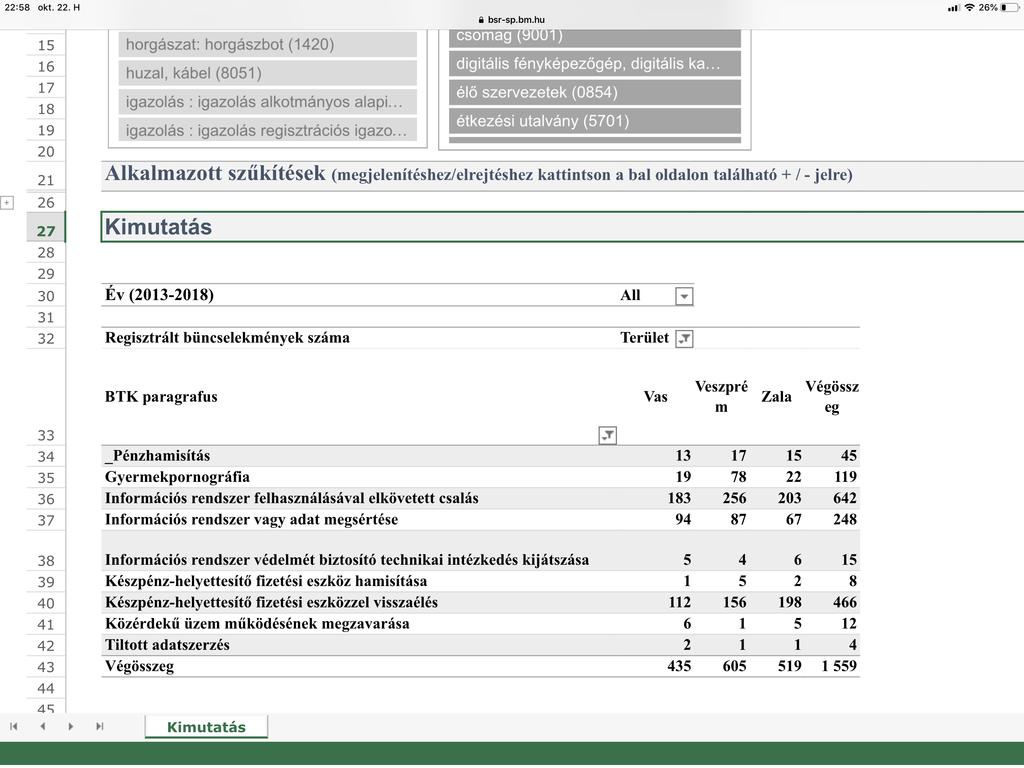Select the Zala column header cell
Image resolution: width=1024 pixels, height=768 pixels.
tap(776, 396)
